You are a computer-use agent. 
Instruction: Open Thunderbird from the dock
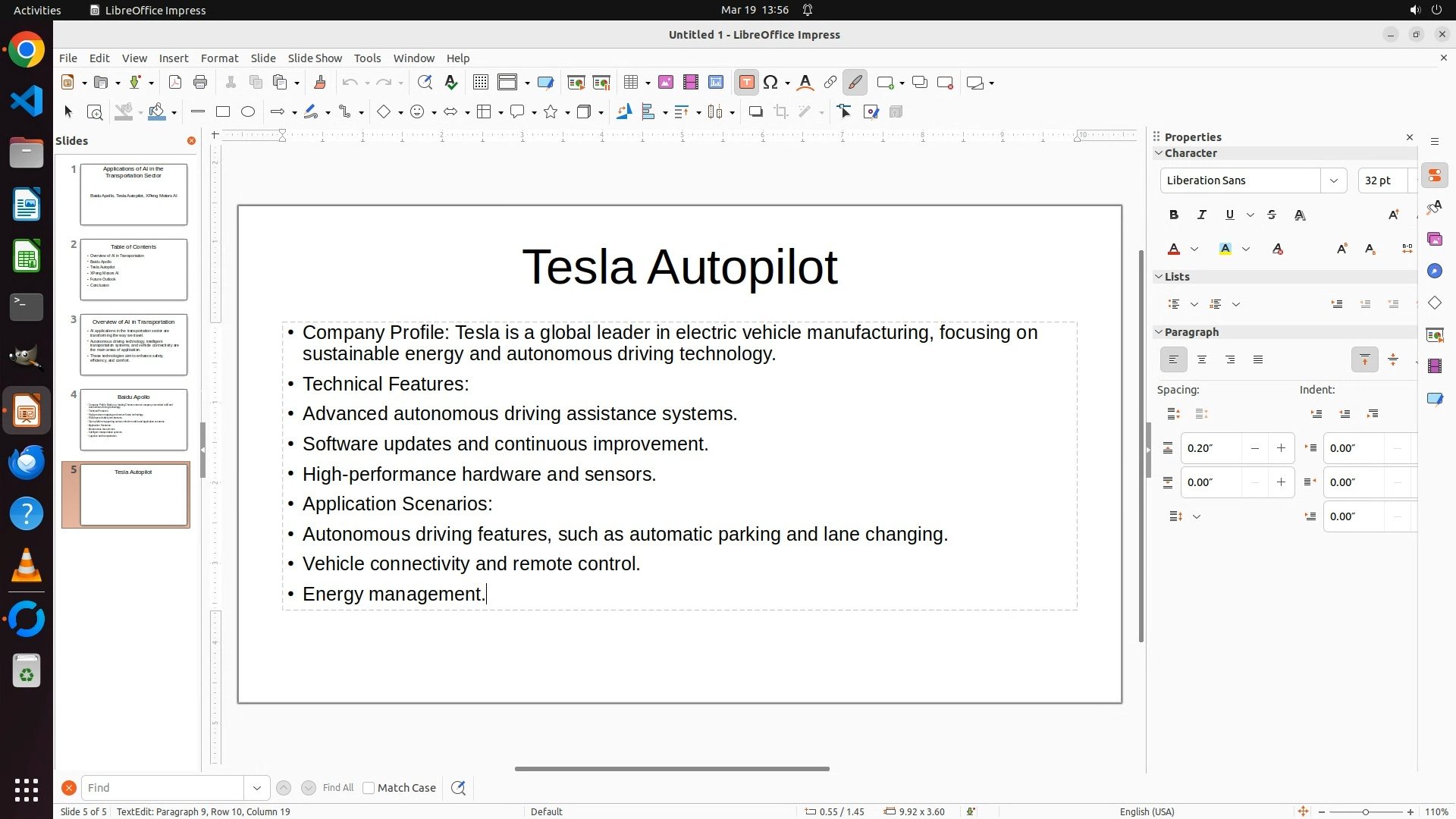(x=27, y=463)
